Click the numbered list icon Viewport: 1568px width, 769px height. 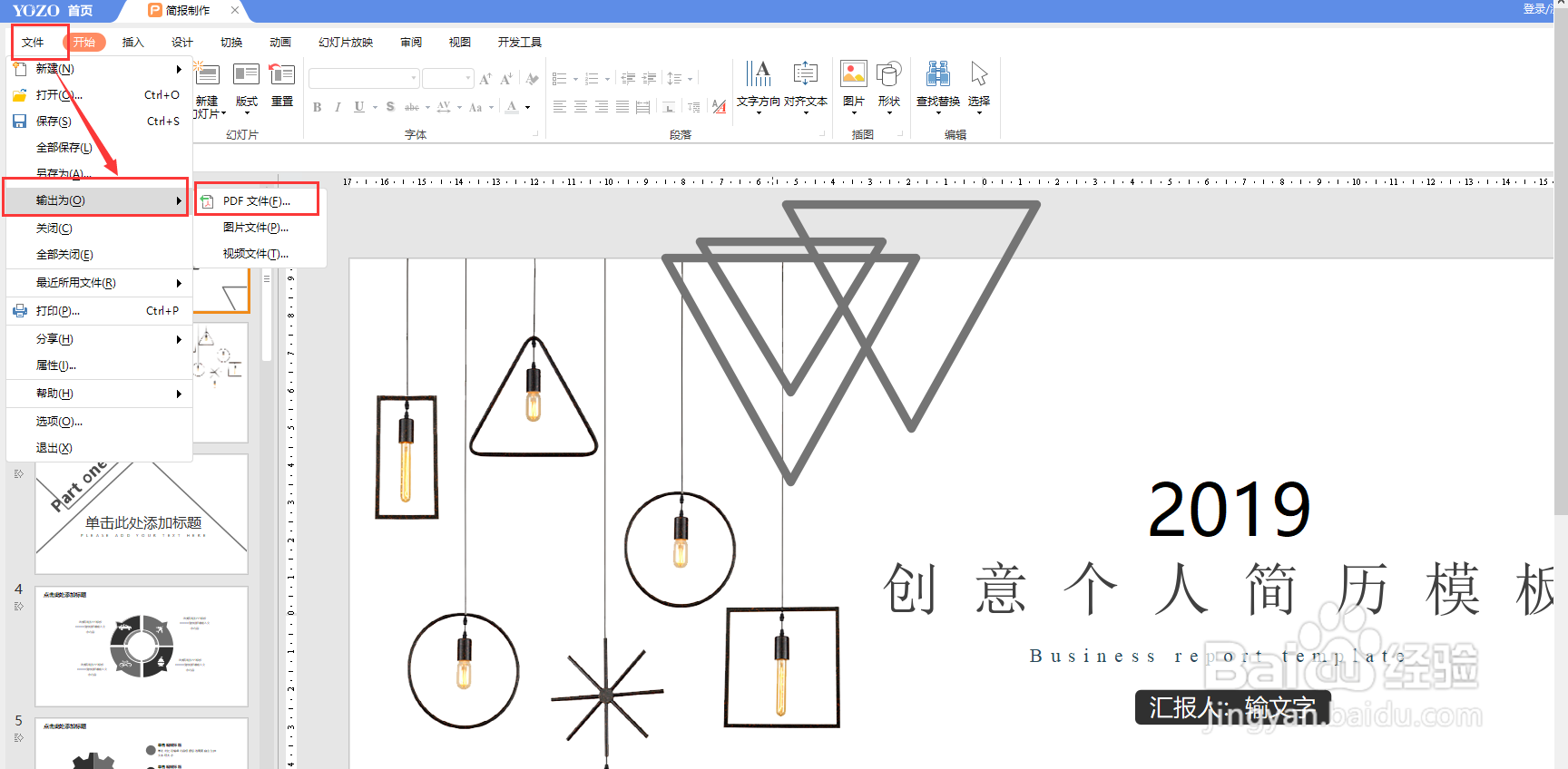593,79
